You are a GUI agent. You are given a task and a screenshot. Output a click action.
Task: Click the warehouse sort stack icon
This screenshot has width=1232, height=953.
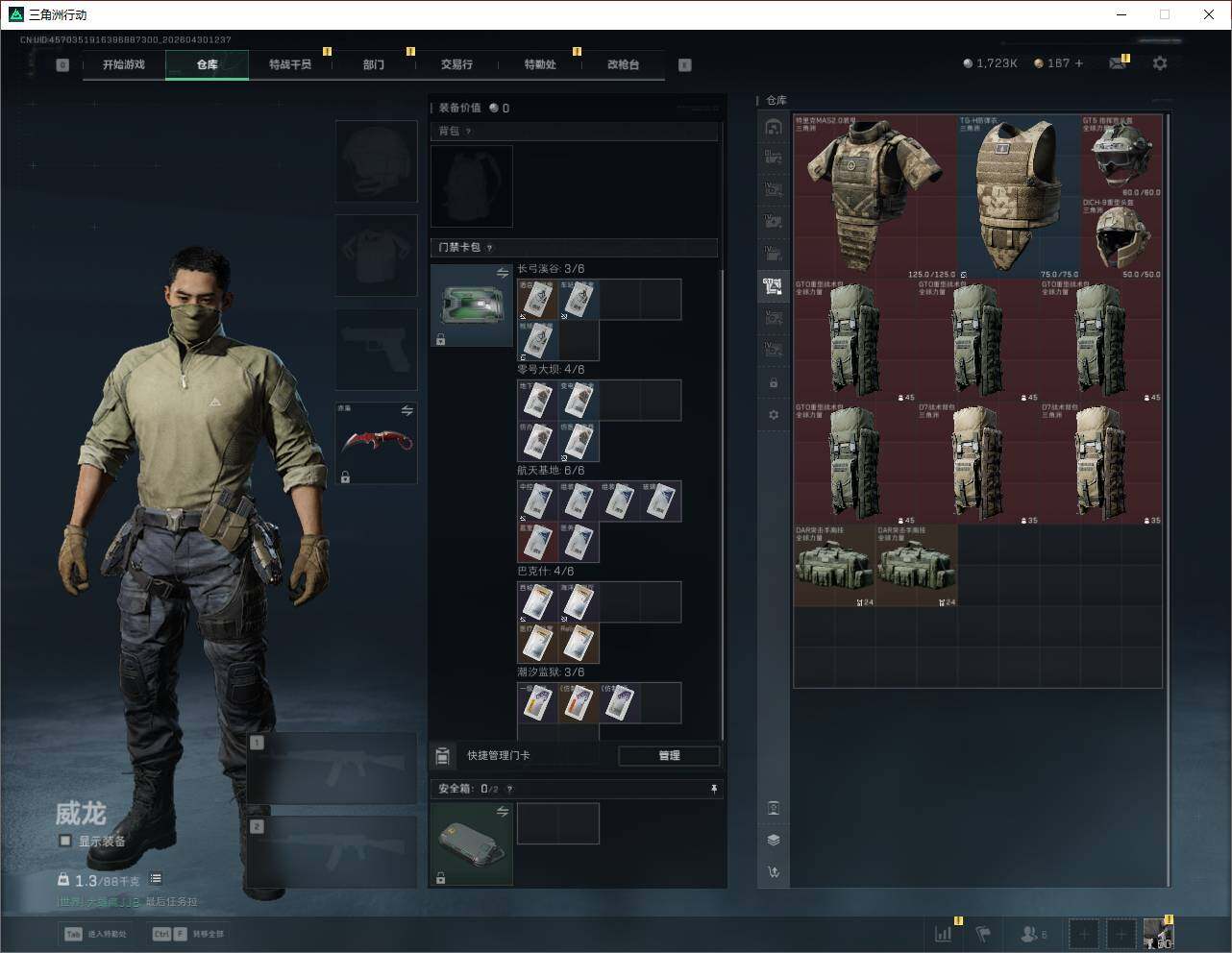774,840
